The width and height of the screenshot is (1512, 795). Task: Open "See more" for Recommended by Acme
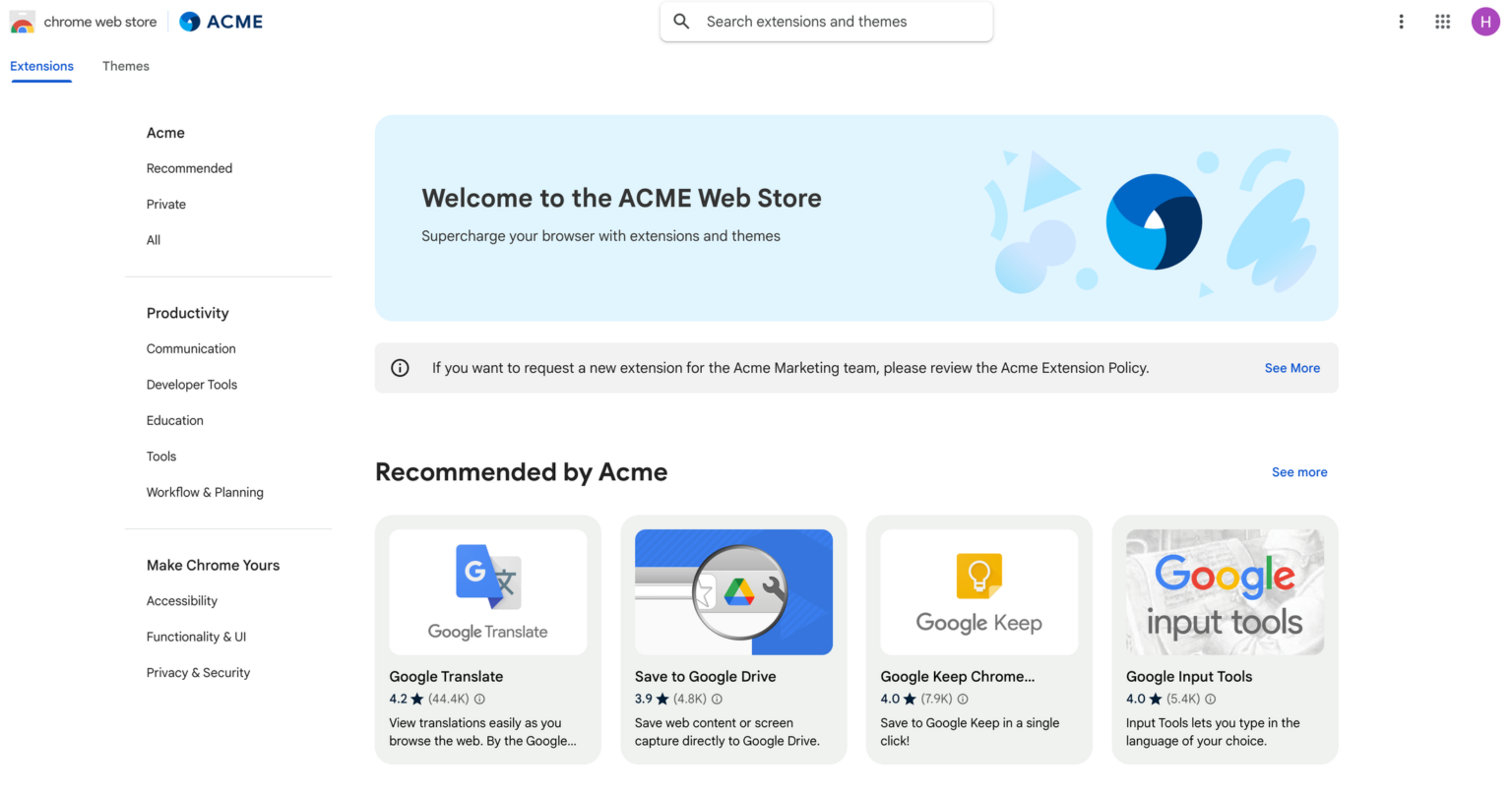pyautogui.click(x=1299, y=472)
